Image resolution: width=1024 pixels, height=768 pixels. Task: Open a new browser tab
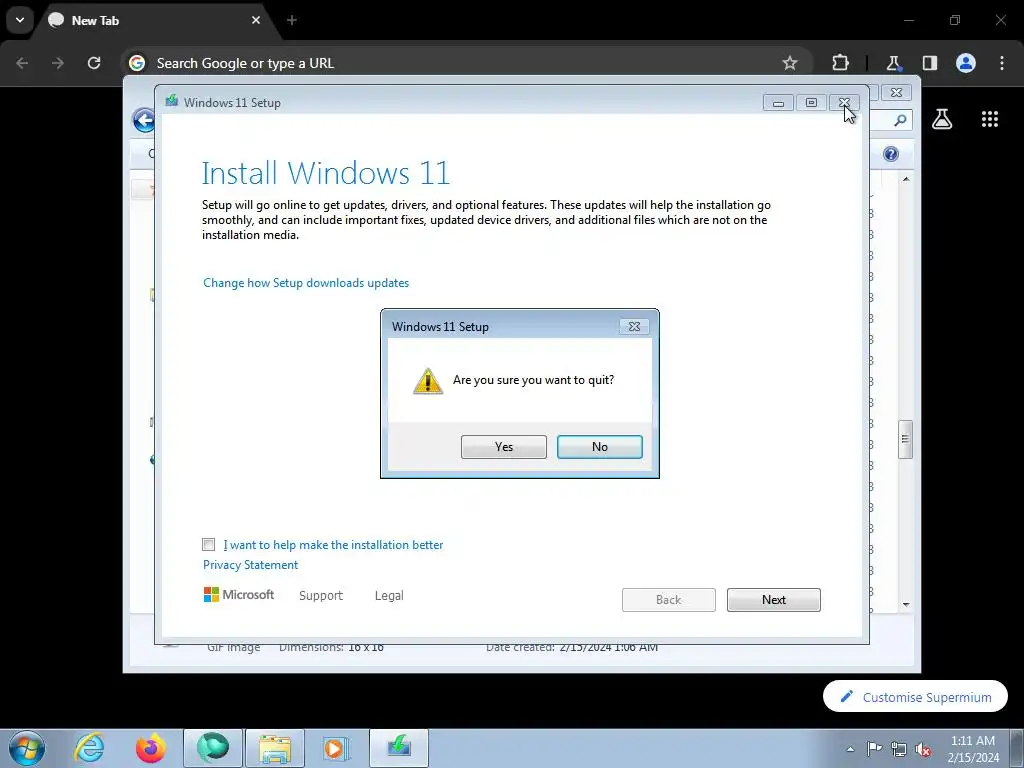tap(292, 20)
